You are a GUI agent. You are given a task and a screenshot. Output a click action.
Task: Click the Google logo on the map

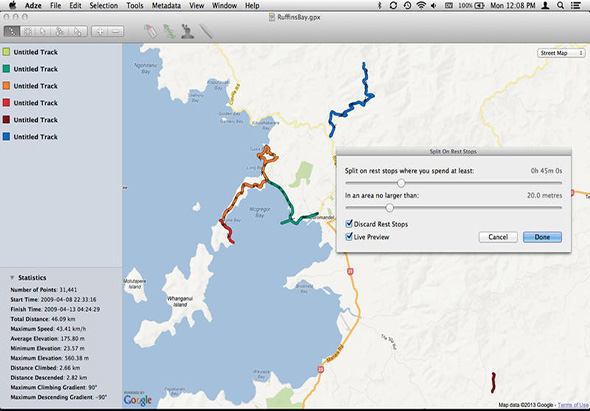[x=138, y=400]
